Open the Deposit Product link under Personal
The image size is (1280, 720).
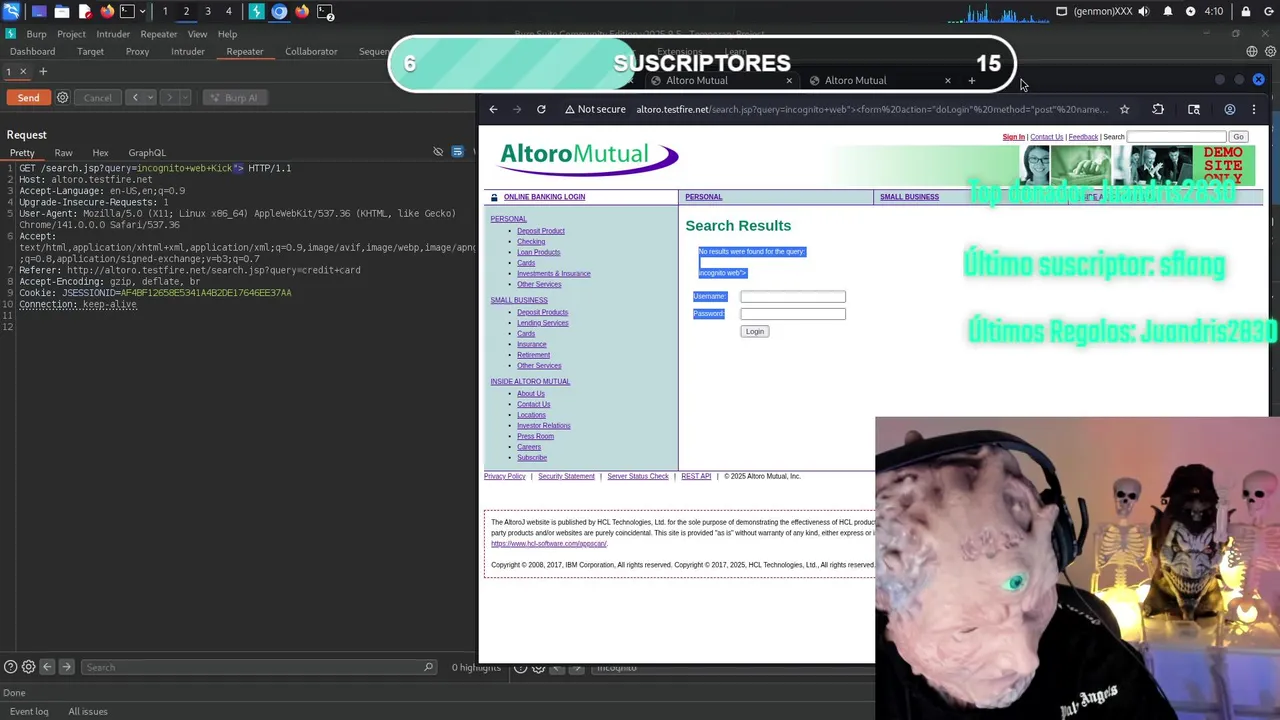coord(541,231)
